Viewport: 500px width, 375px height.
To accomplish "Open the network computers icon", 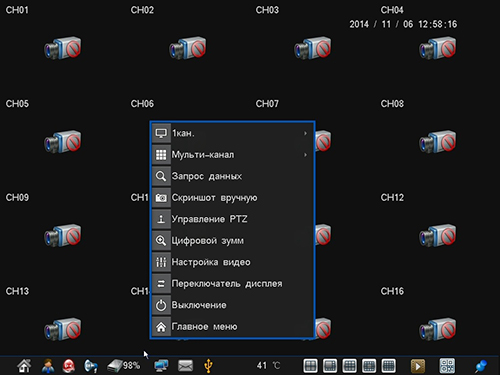I will point(161,366).
